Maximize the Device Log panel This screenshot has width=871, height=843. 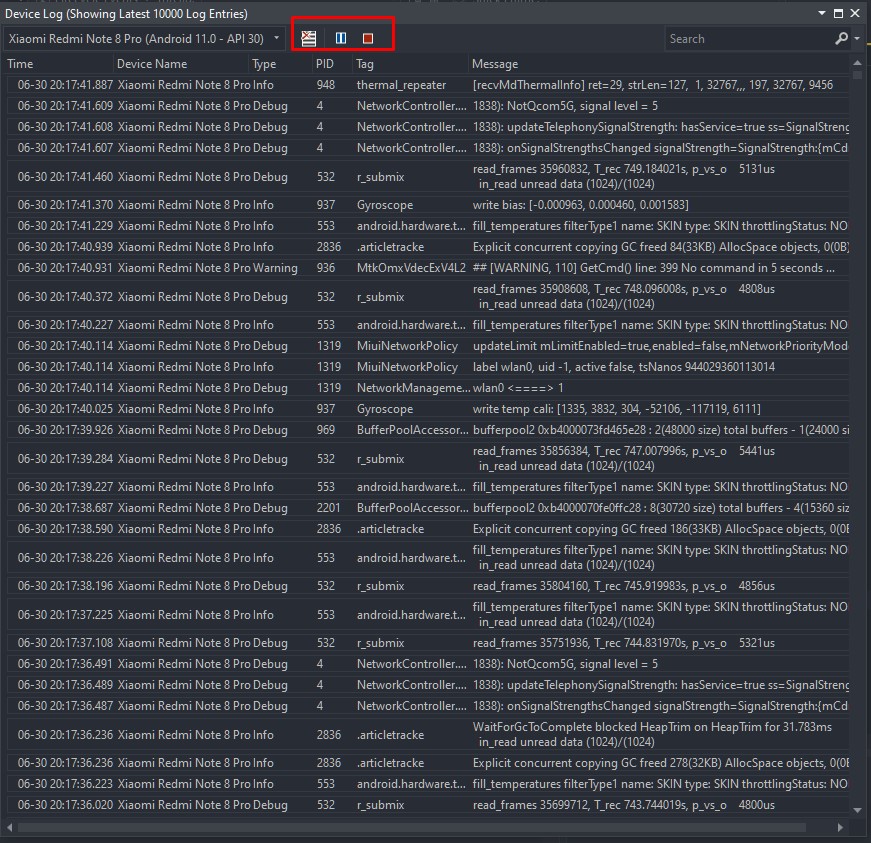pos(838,13)
